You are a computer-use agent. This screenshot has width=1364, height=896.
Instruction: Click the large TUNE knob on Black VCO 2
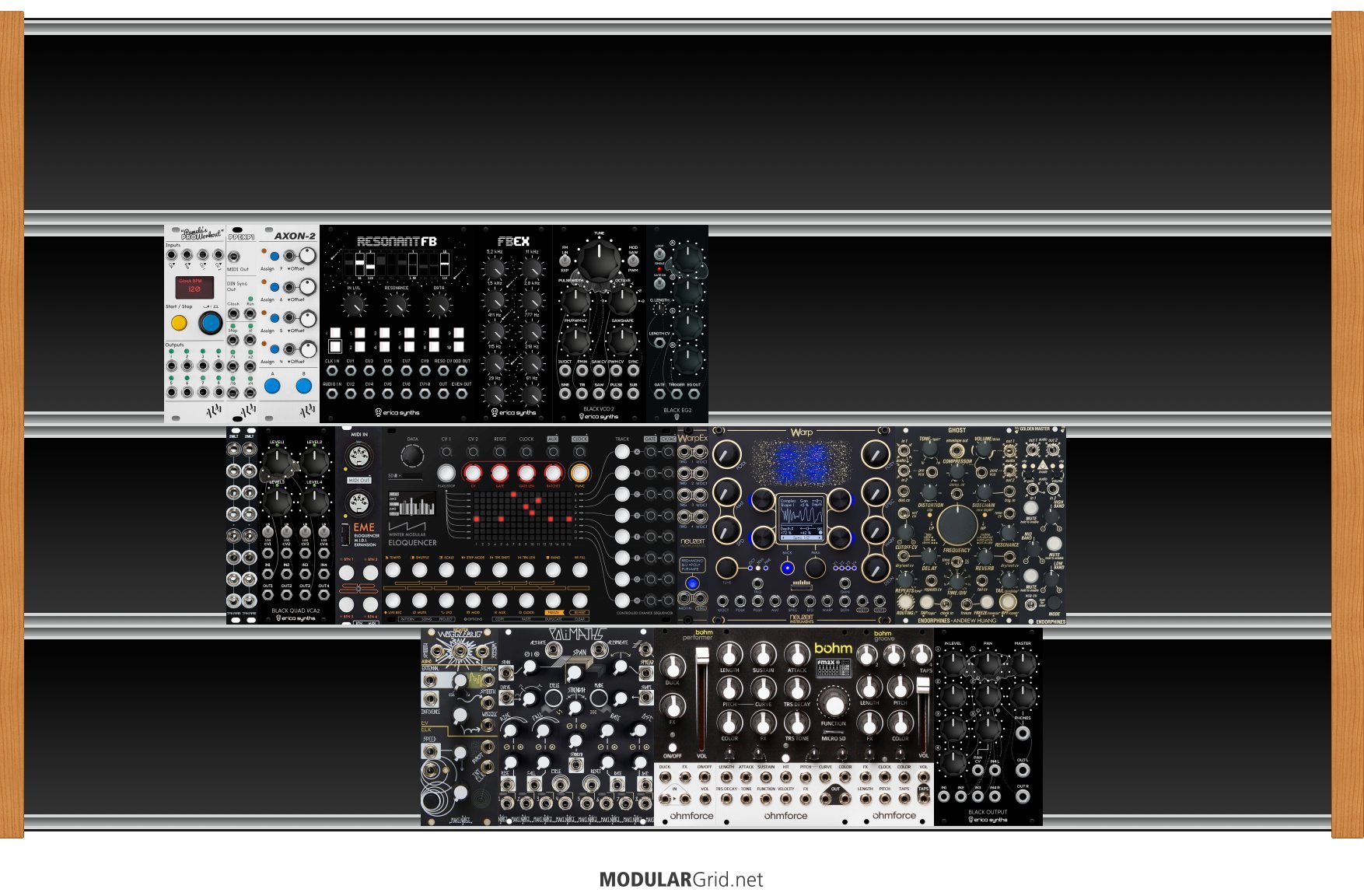click(x=599, y=261)
